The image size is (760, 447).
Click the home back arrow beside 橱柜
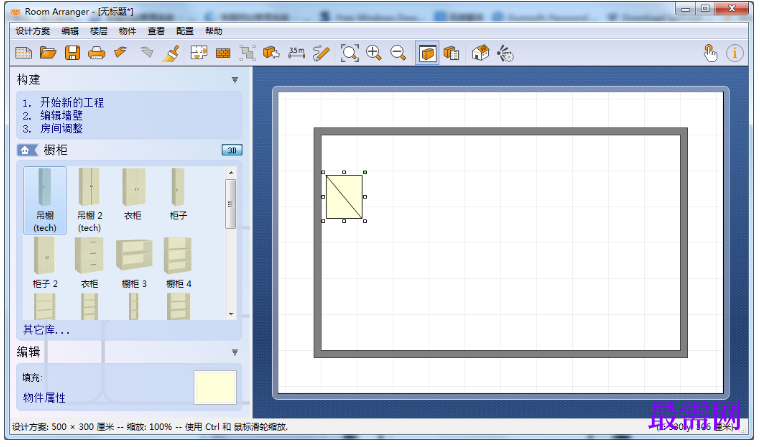(x=28, y=150)
